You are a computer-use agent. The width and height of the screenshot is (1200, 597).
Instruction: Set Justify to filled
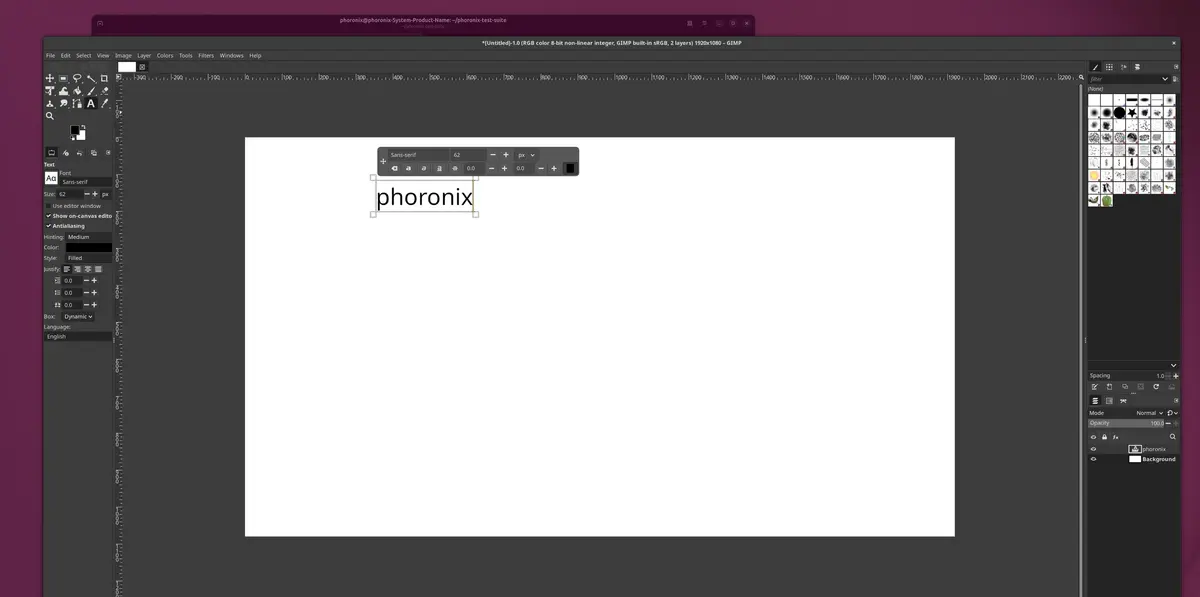(x=98, y=269)
